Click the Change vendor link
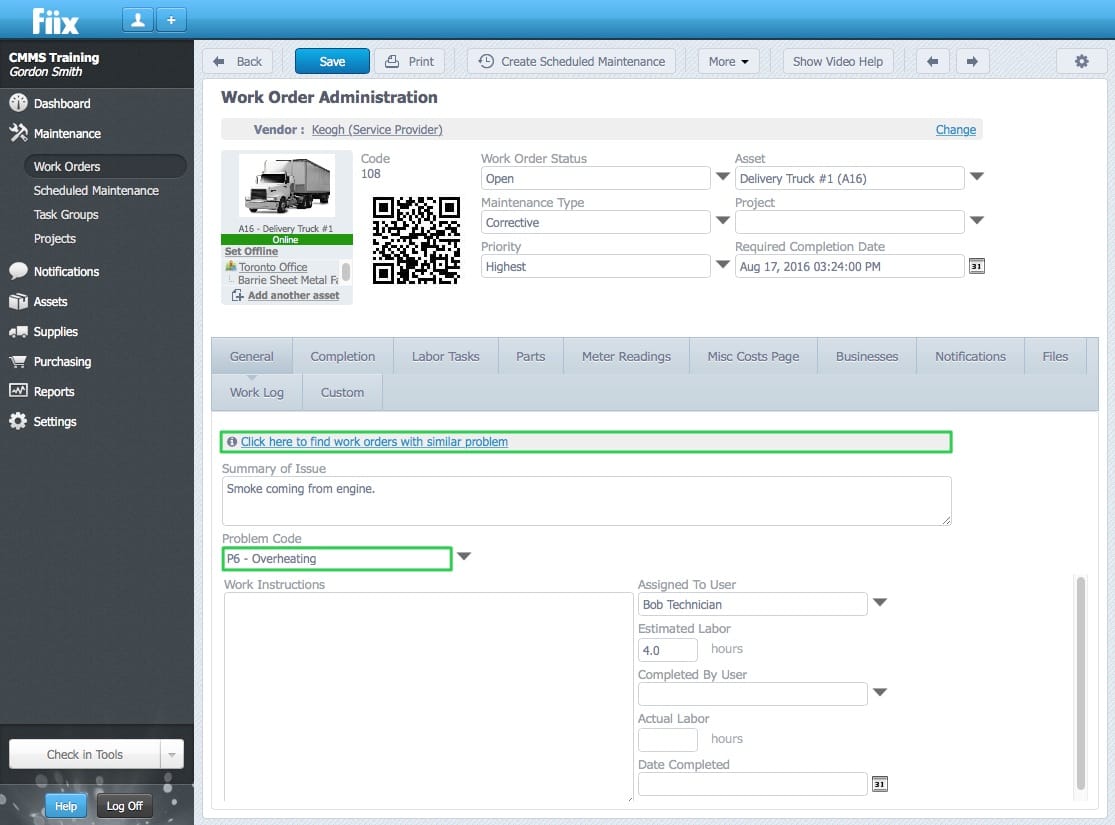The height and width of the screenshot is (825, 1115). (x=955, y=129)
